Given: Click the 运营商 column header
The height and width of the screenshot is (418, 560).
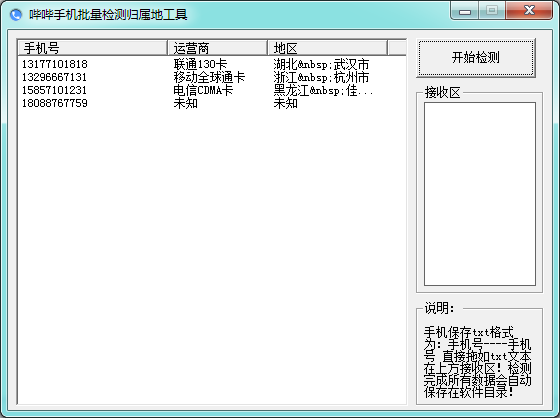Looking at the screenshot, I should pos(218,48).
